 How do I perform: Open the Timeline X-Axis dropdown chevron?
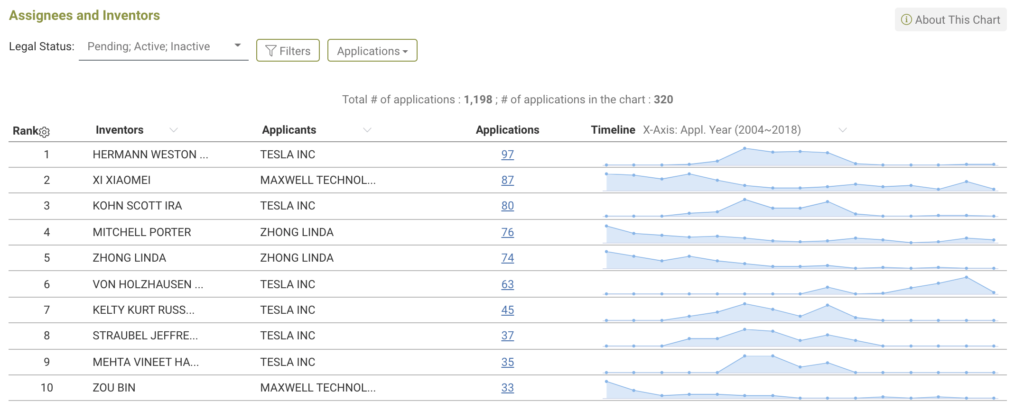842,130
